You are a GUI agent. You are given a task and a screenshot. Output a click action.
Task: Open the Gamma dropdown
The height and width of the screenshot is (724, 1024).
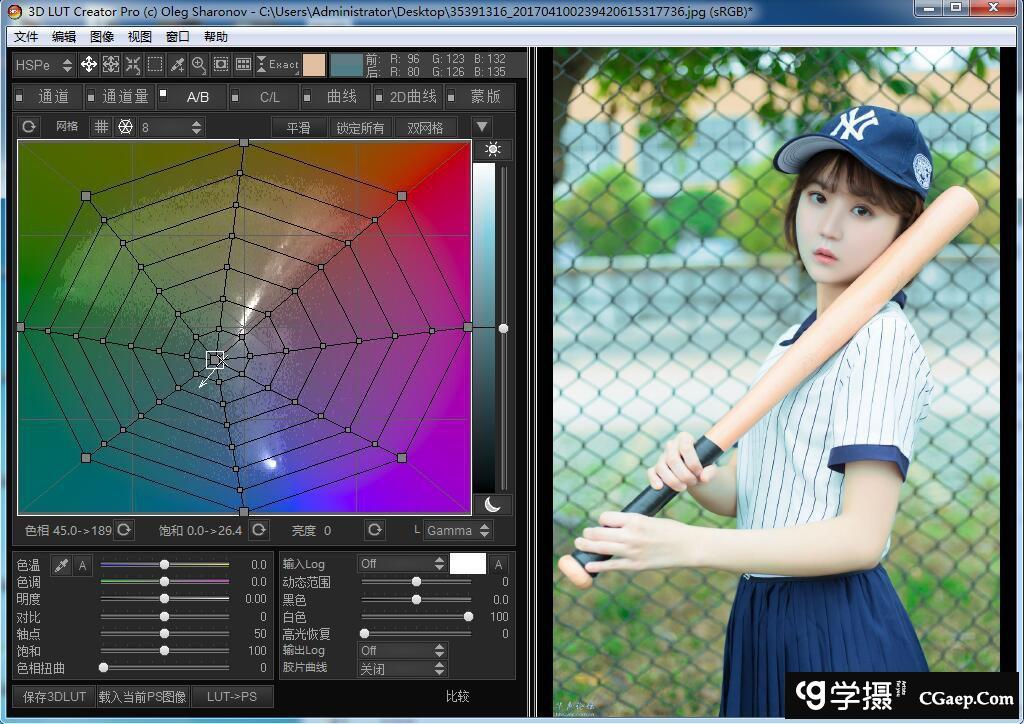click(x=457, y=530)
